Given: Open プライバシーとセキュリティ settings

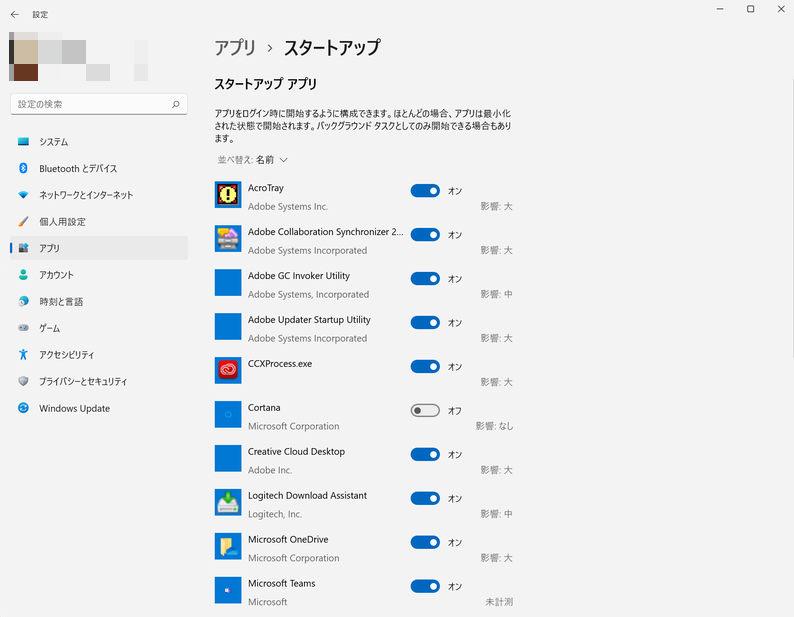Looking at the screenshot, I should pos(99,381).
